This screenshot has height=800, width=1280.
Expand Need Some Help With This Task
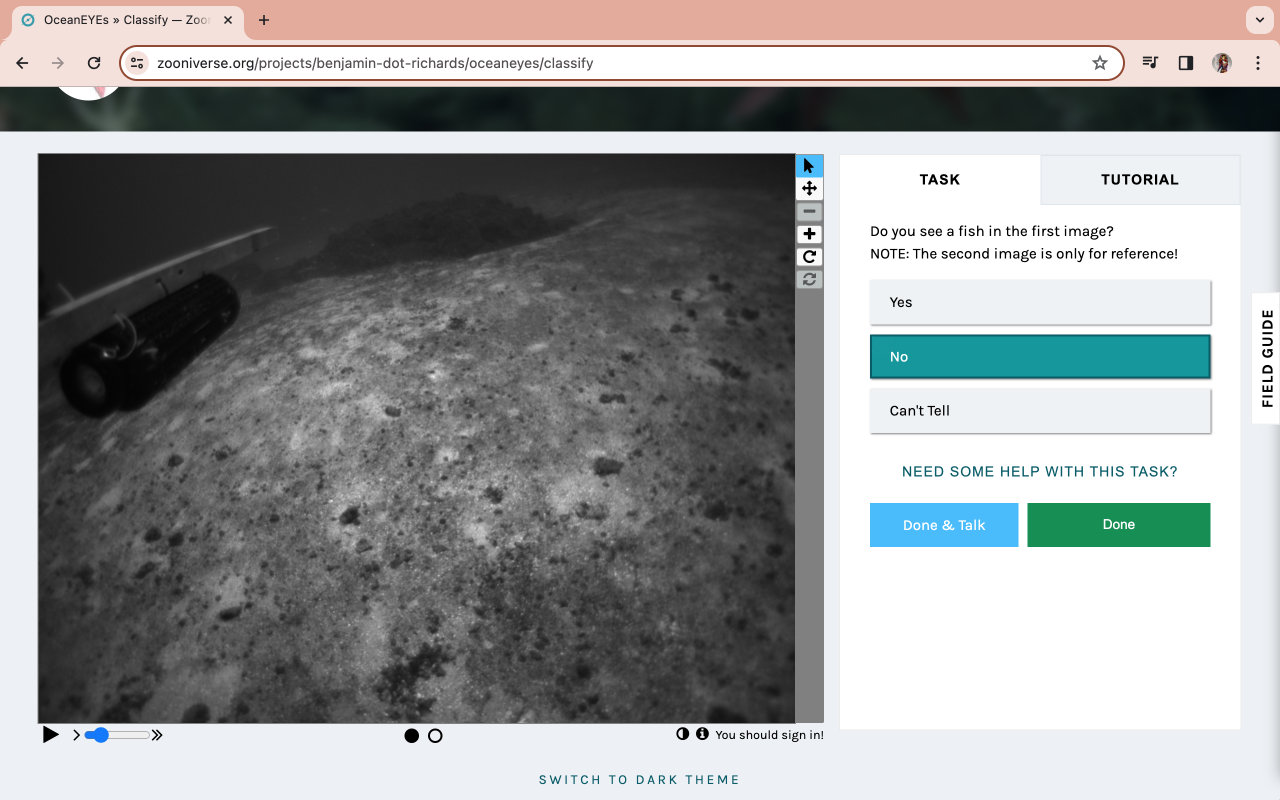pyautogui.click(x=1040, y=472)
